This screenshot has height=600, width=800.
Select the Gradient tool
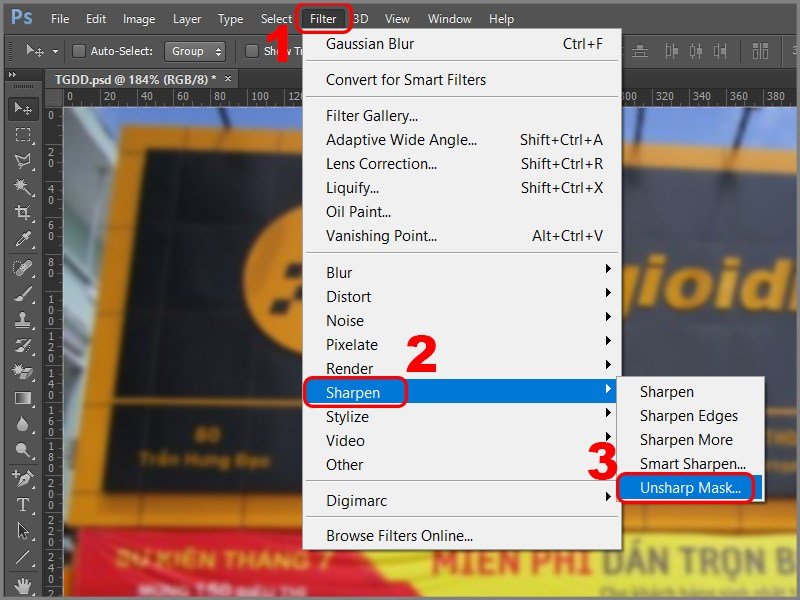23,398
